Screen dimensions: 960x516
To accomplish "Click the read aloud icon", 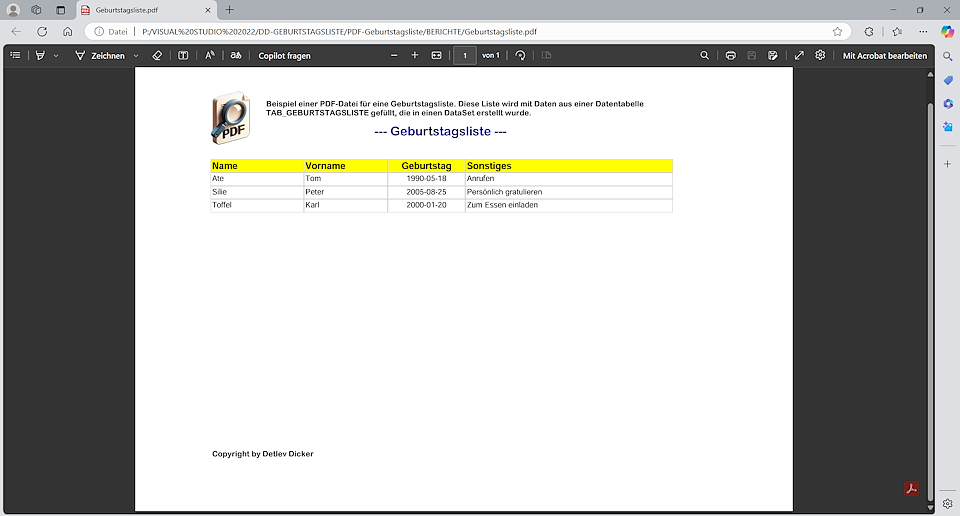I will click(x=210, y=56).
